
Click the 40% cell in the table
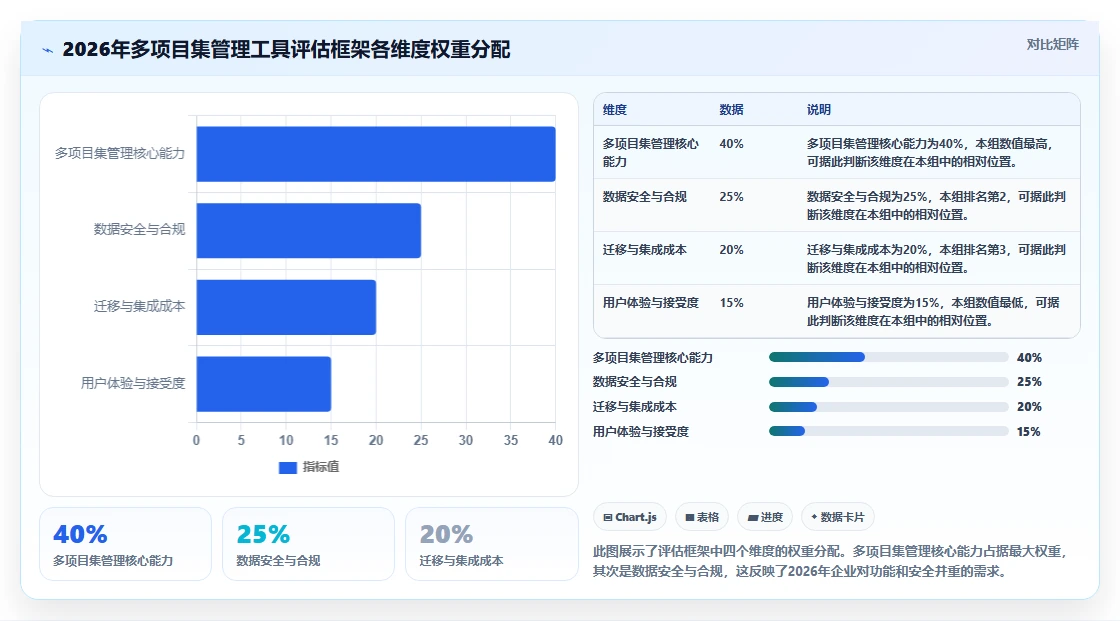pyautogui.click(x=731, y=144)
